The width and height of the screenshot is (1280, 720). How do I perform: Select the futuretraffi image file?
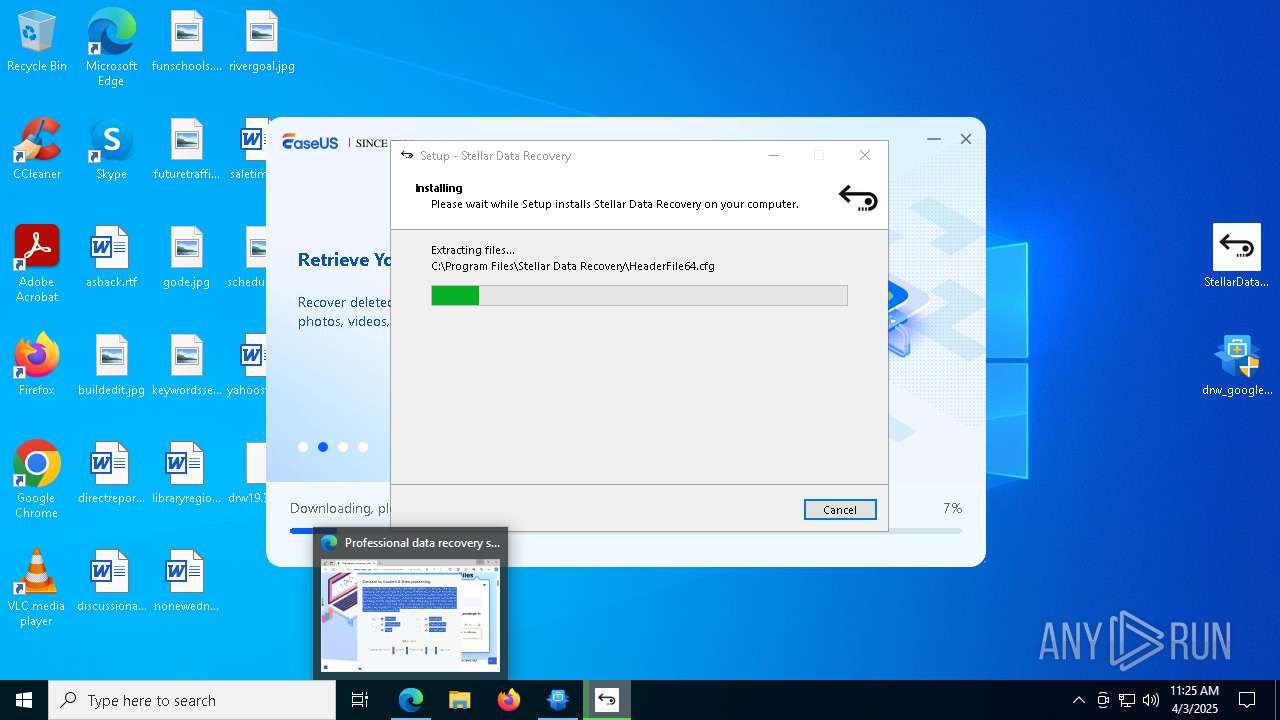pos(186,150)
